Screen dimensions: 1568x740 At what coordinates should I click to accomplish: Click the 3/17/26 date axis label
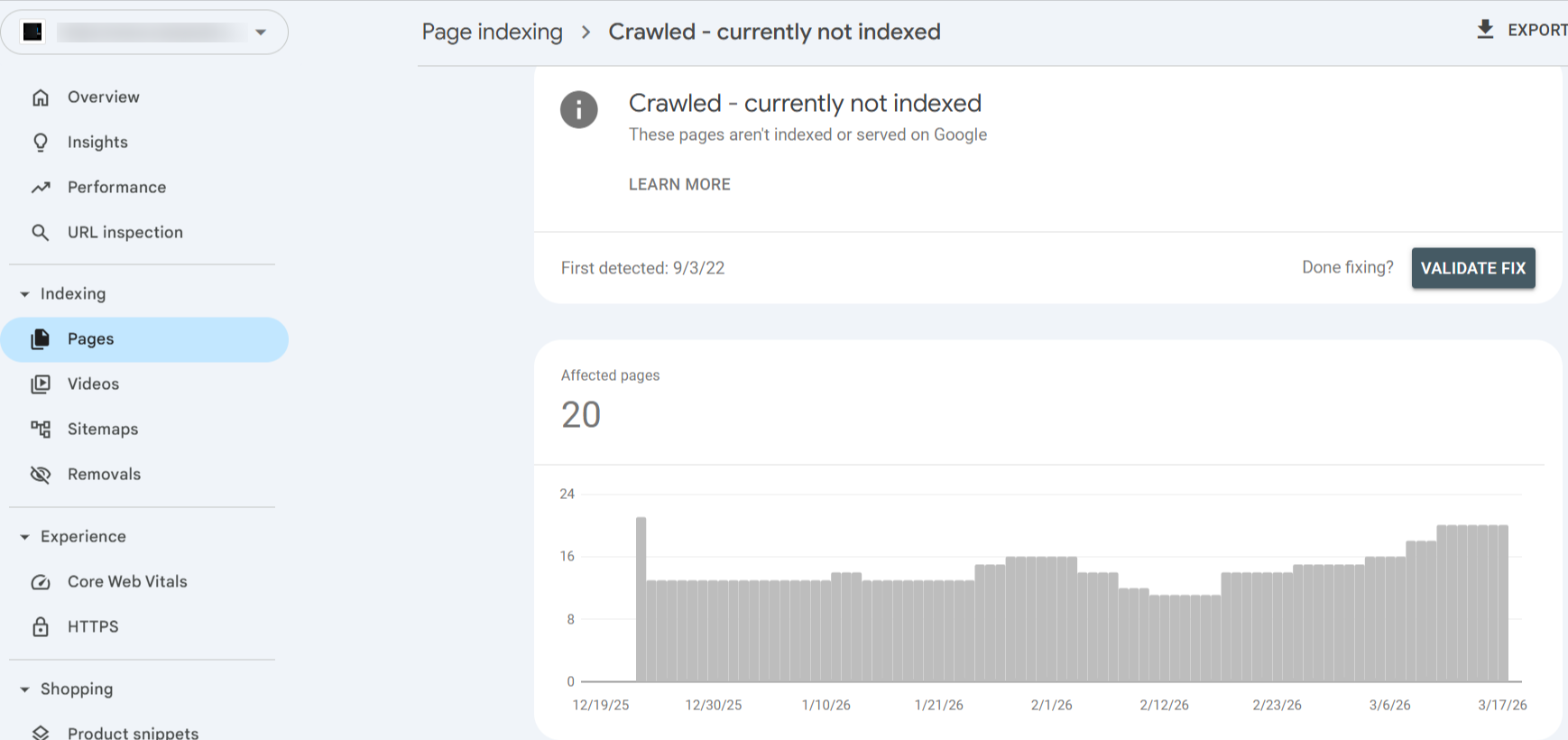click(x=1502, y=705)
